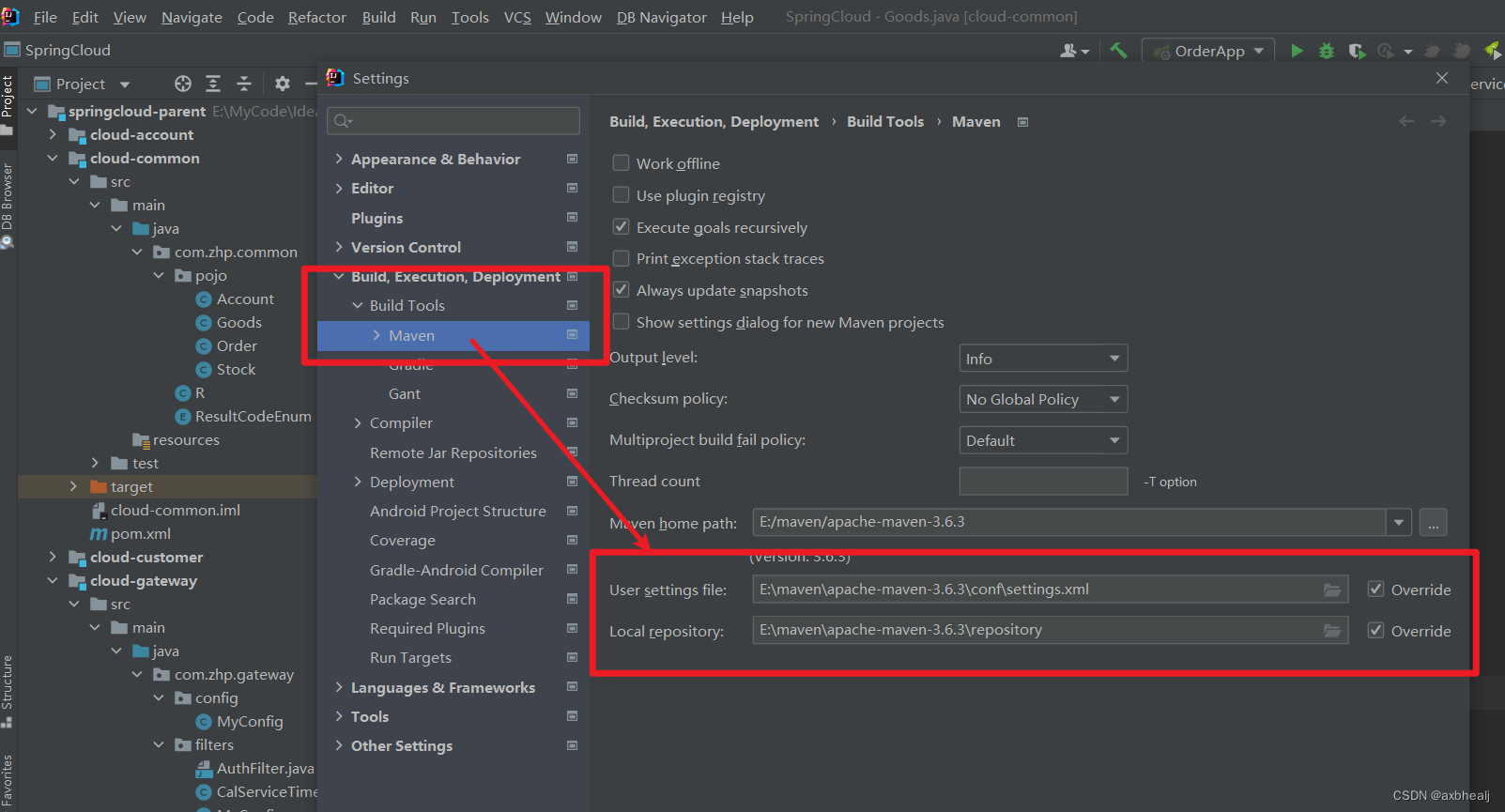The width and height of the screenshot is (1505, 812).
Task: Select the MyConfig class
Action: [x=239, y=721]
